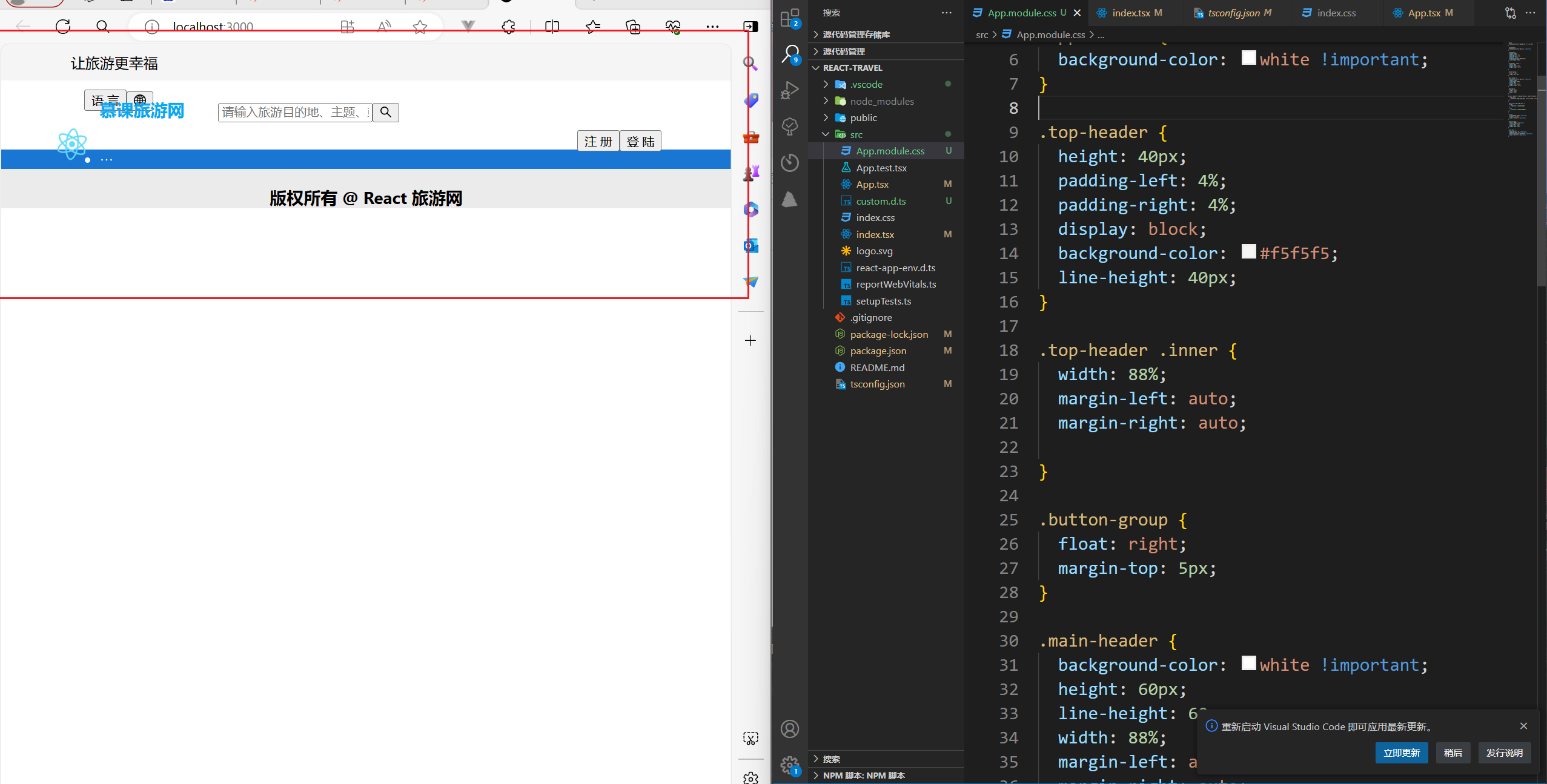The image size is (1547, 784).
Task: Select the App.module.css tab in editor
Action: [x=1021, y=12]
